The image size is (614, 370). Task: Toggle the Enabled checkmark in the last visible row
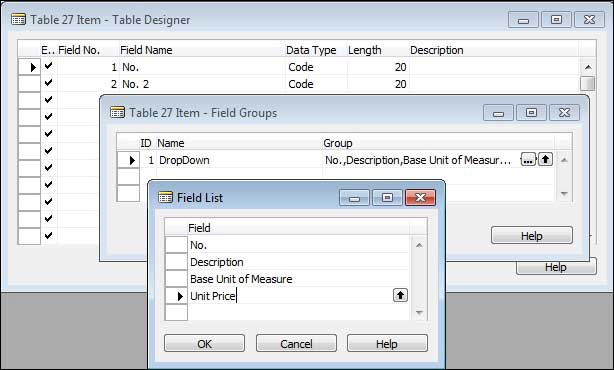tap(49, 235)
